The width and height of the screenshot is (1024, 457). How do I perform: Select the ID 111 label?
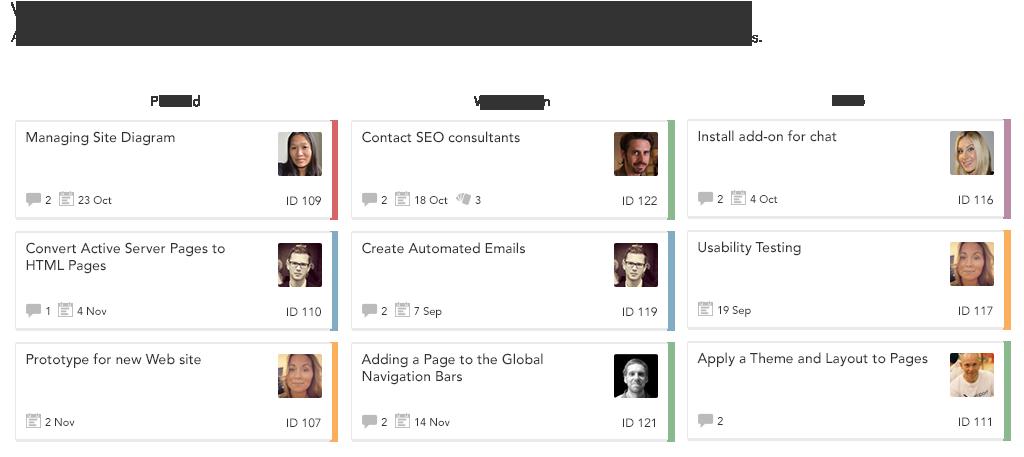point(976,422)
